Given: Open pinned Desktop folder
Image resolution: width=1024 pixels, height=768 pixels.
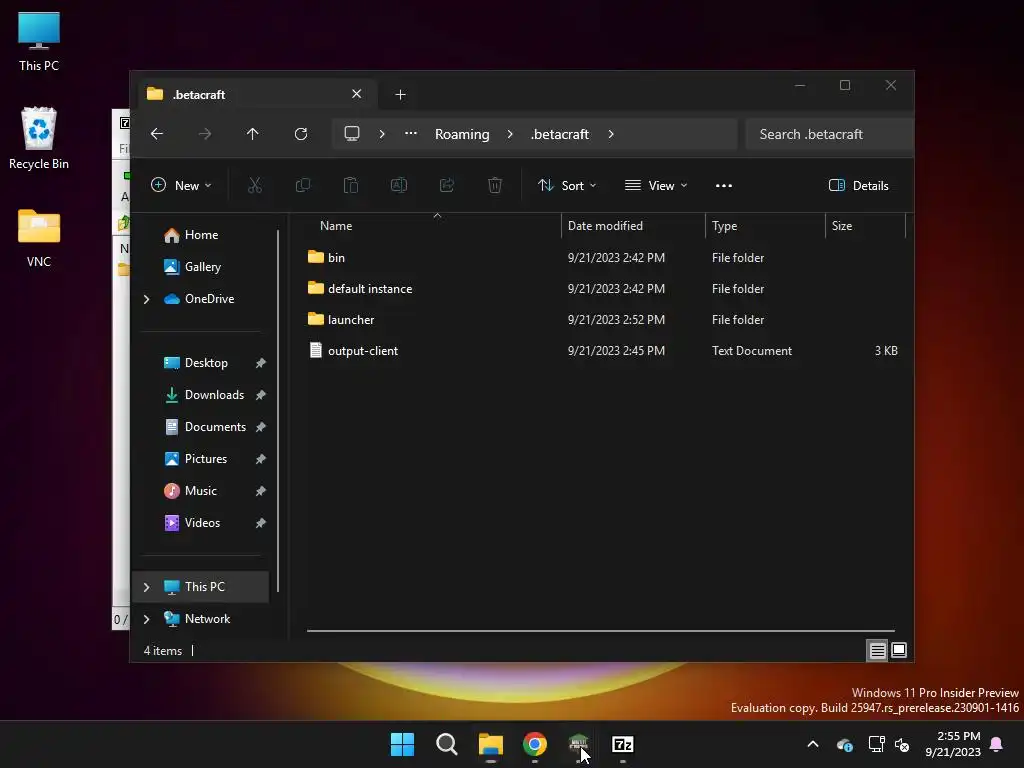Looking at the screenshot, I should tap(206, 363).
